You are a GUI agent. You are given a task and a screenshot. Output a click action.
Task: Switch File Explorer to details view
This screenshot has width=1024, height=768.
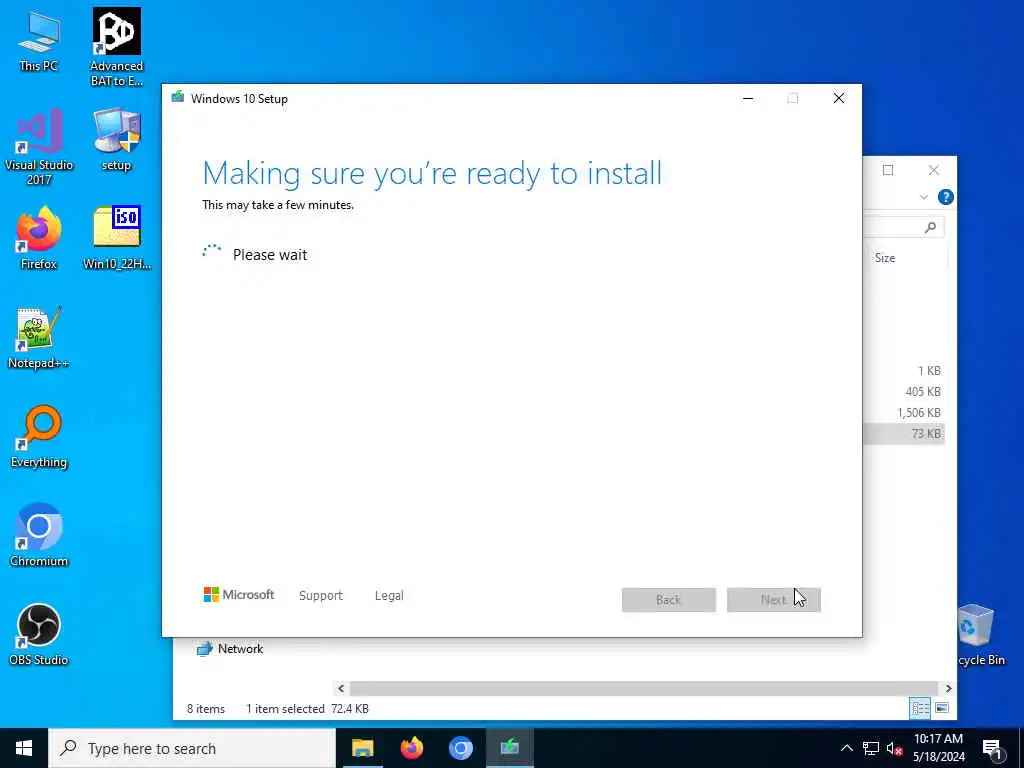(x=920, y=708)
